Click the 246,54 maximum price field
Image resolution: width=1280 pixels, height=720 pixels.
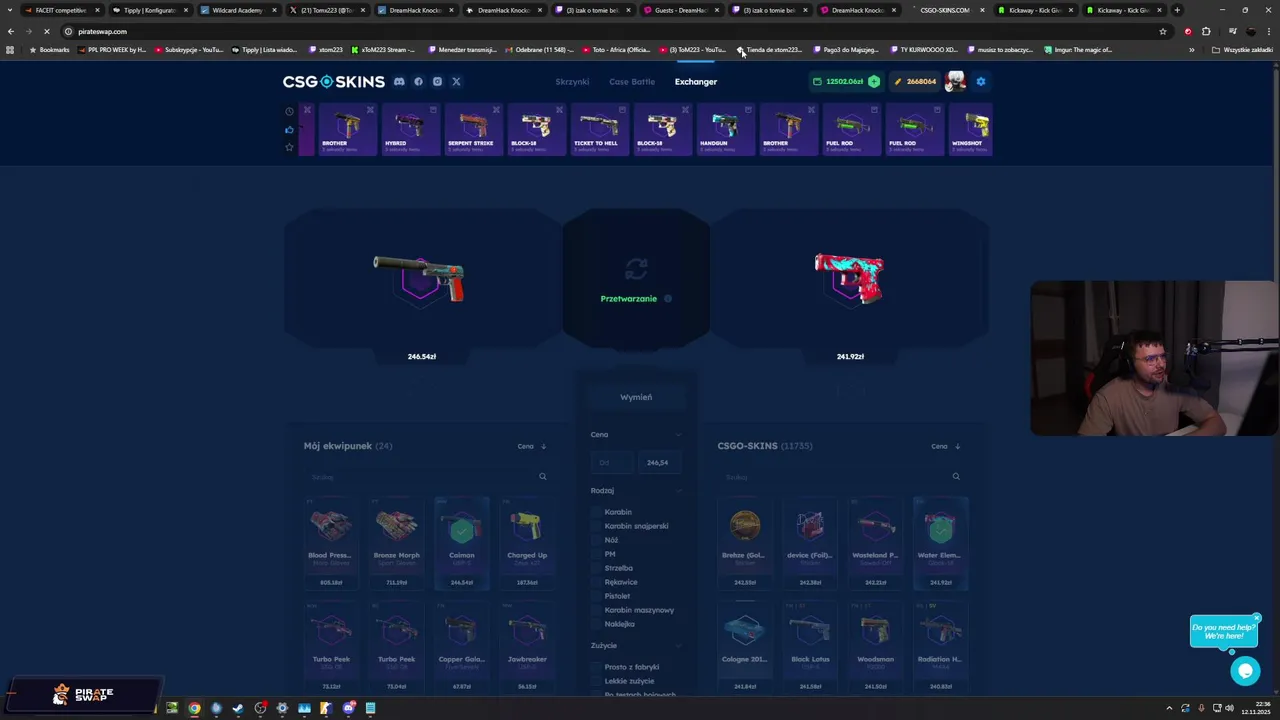point(659,463)
